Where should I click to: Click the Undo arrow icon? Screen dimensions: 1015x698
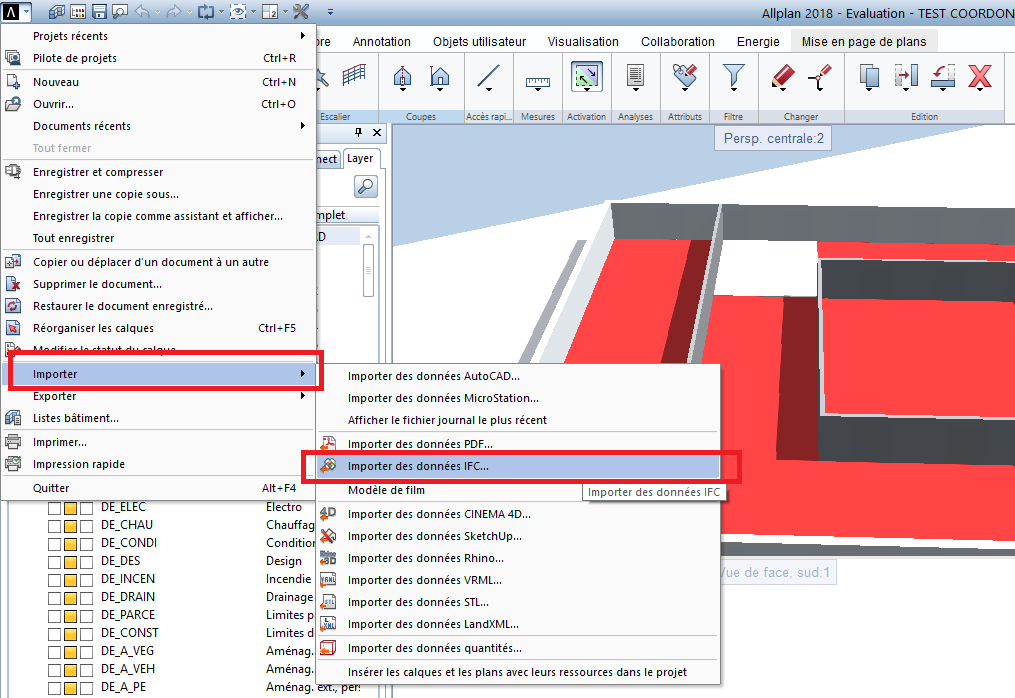142,11
